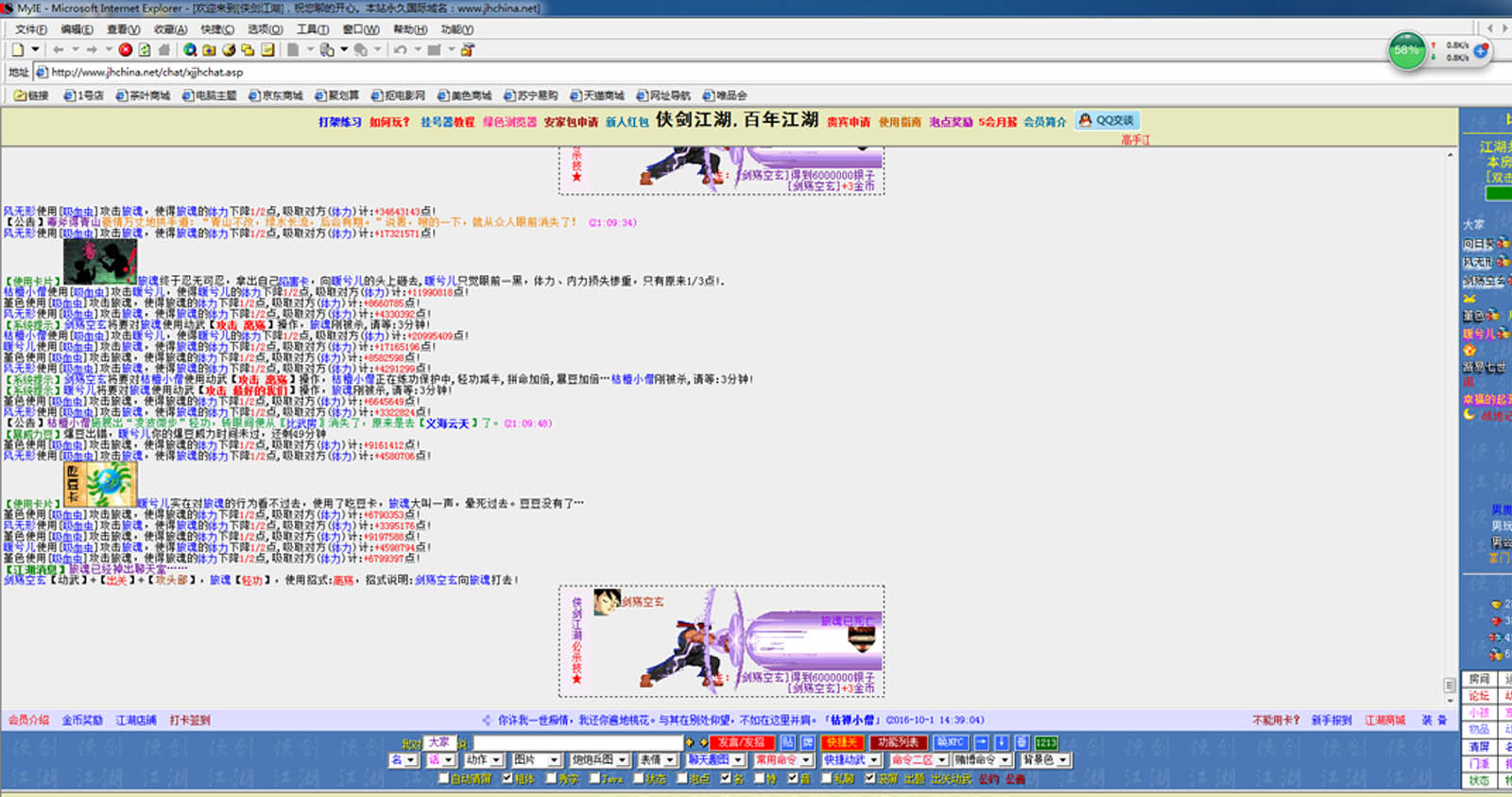Click the blue down-arrow icon in chat bar
Screen dimensions: 1512x797
click(1002, 742)
